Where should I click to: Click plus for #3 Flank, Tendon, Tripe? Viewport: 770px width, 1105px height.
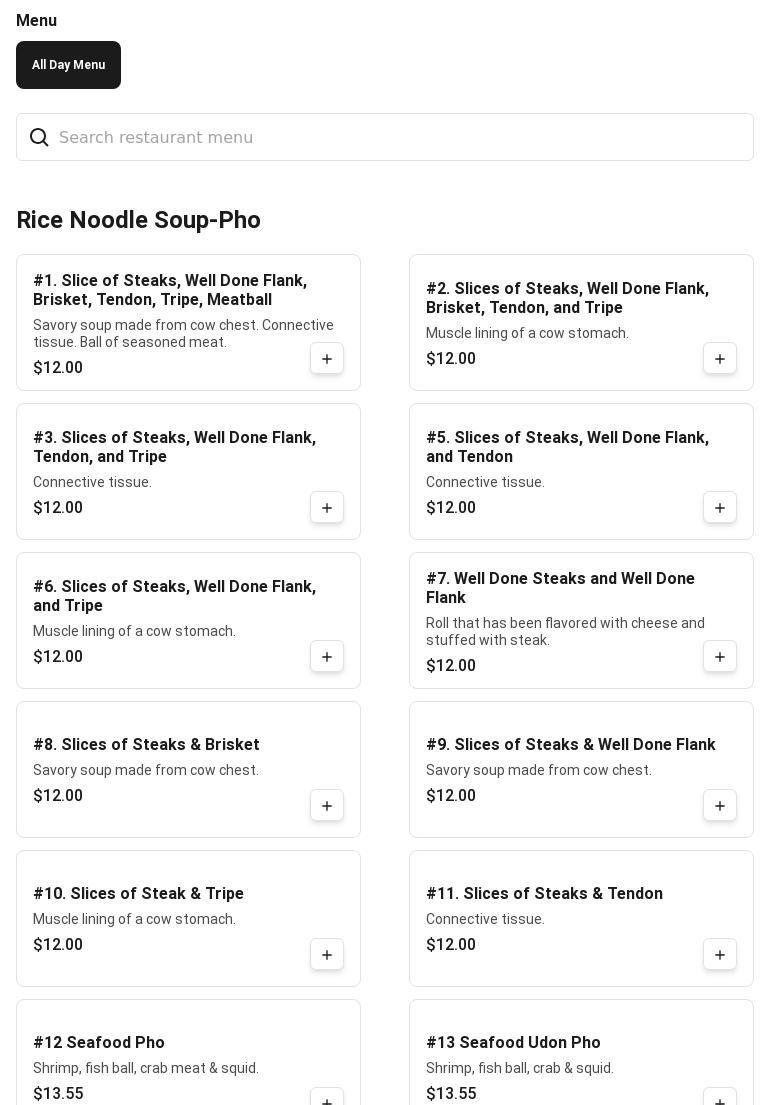pyautogui.click(x=327, y=508)
